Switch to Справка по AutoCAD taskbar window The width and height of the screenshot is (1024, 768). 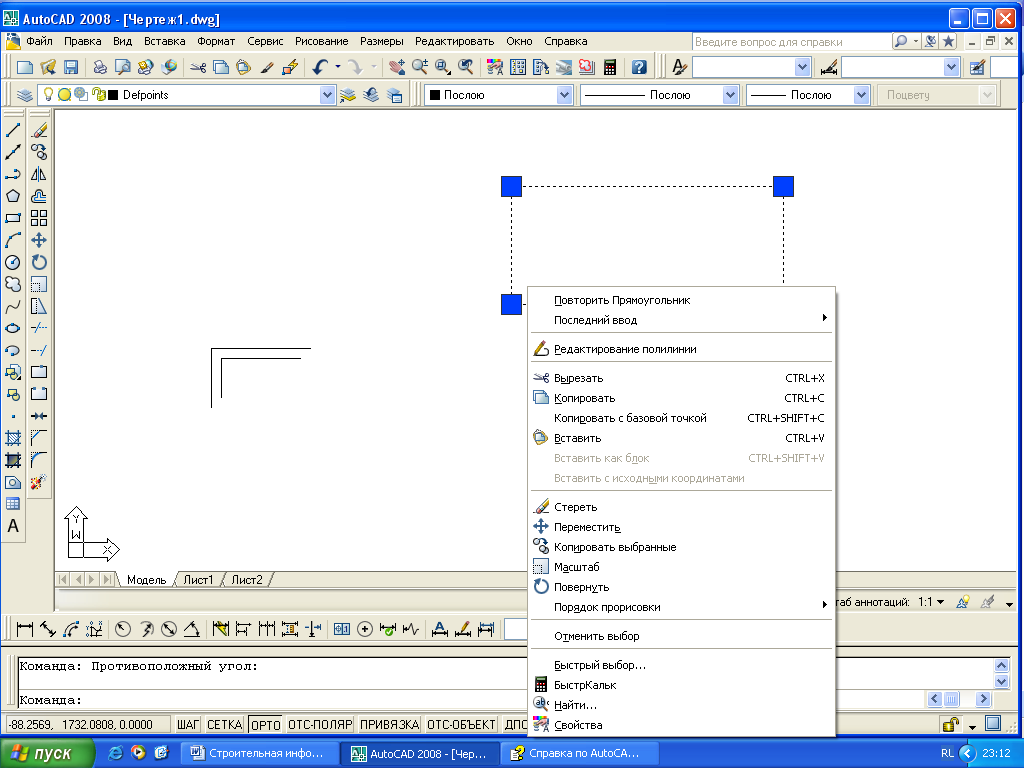(x=580, y=753)
